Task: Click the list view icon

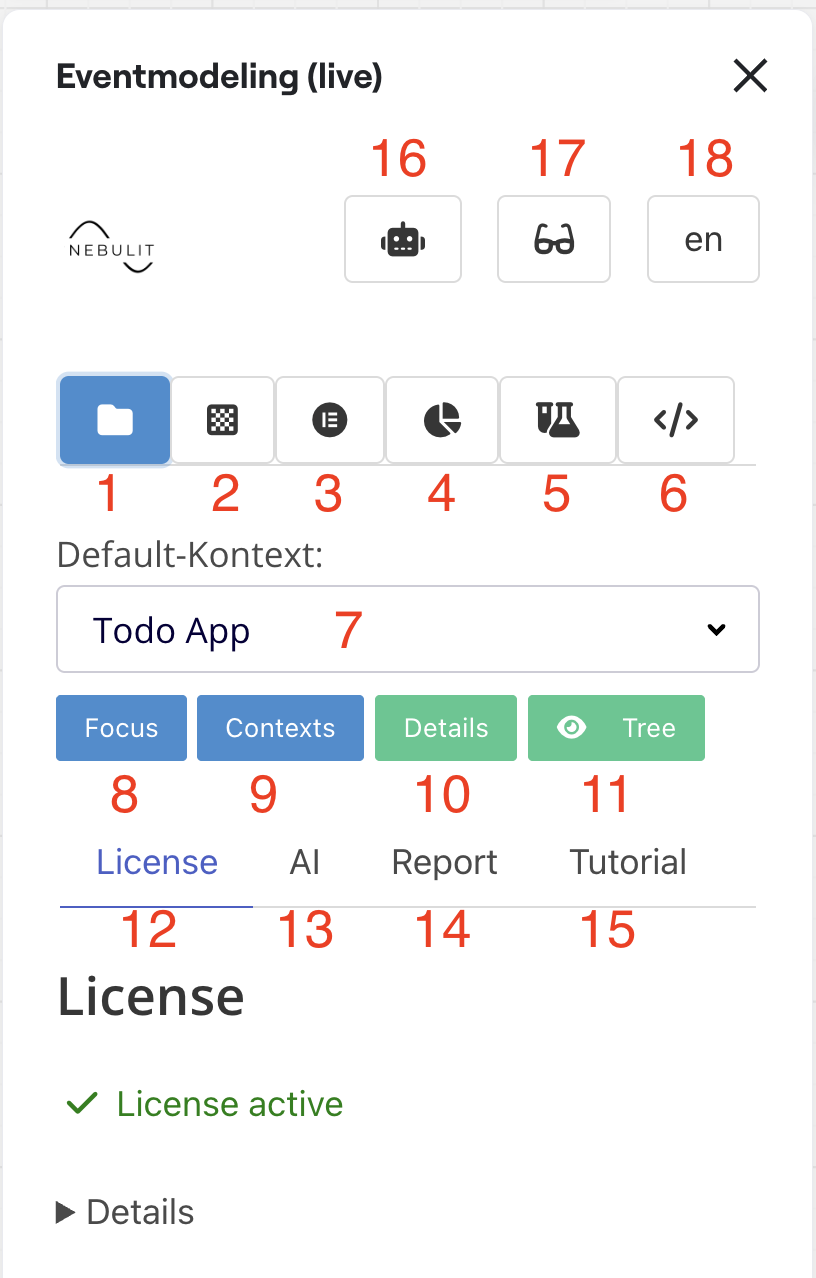Action: click(x=330, y=420)
